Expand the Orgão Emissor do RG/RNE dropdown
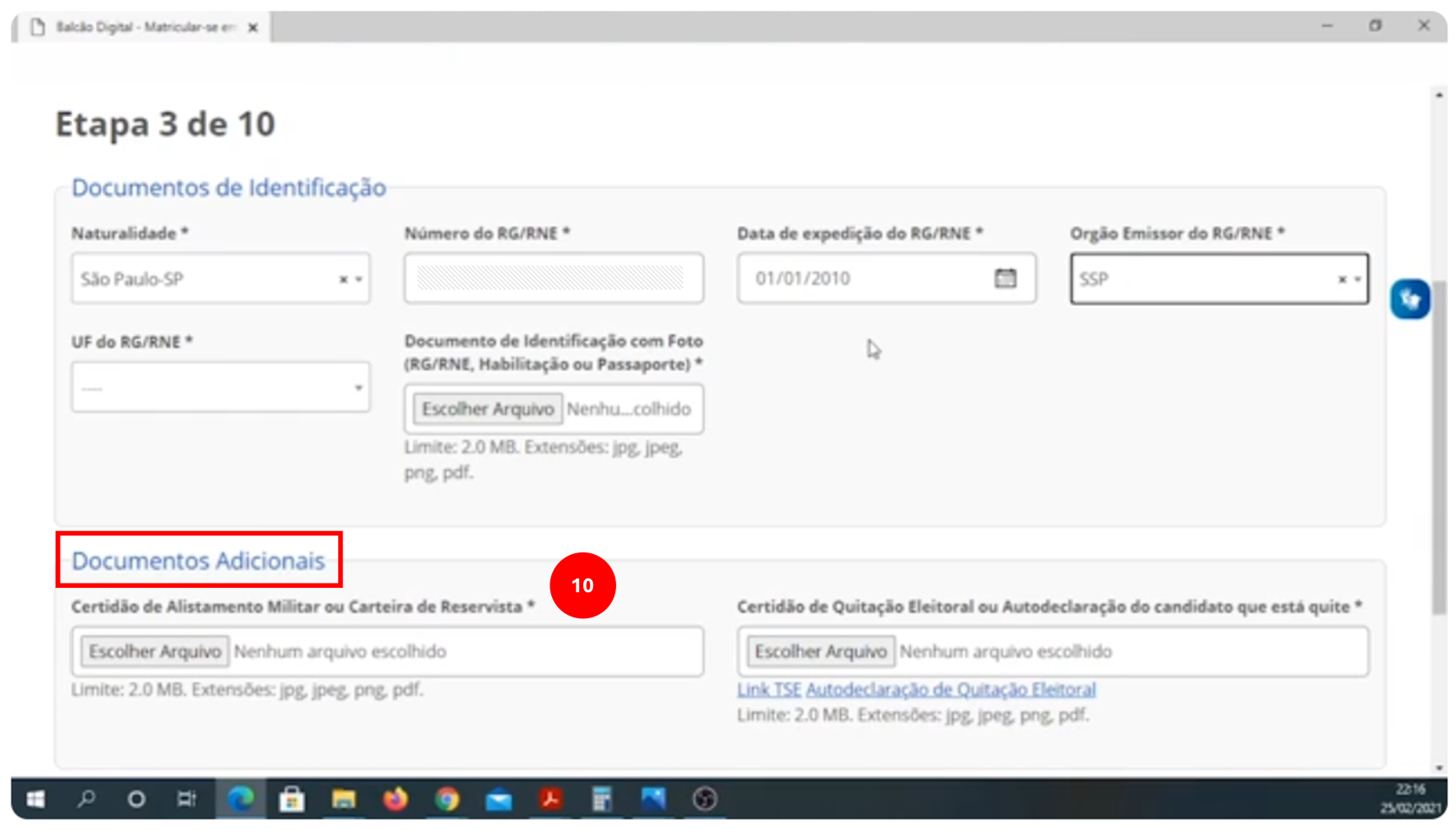 pos(1356,278)
